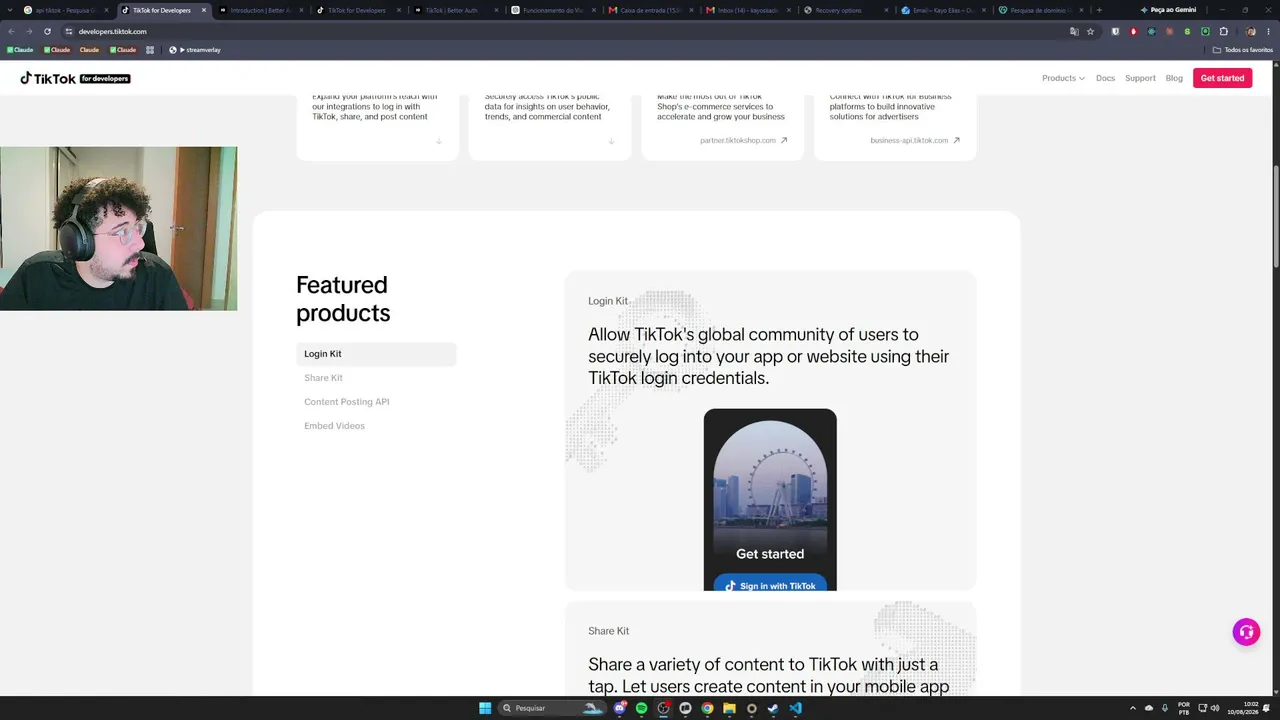Open the Docs menu item
This screenshot has height=720, width=1280.
[x=1105, y=78]
